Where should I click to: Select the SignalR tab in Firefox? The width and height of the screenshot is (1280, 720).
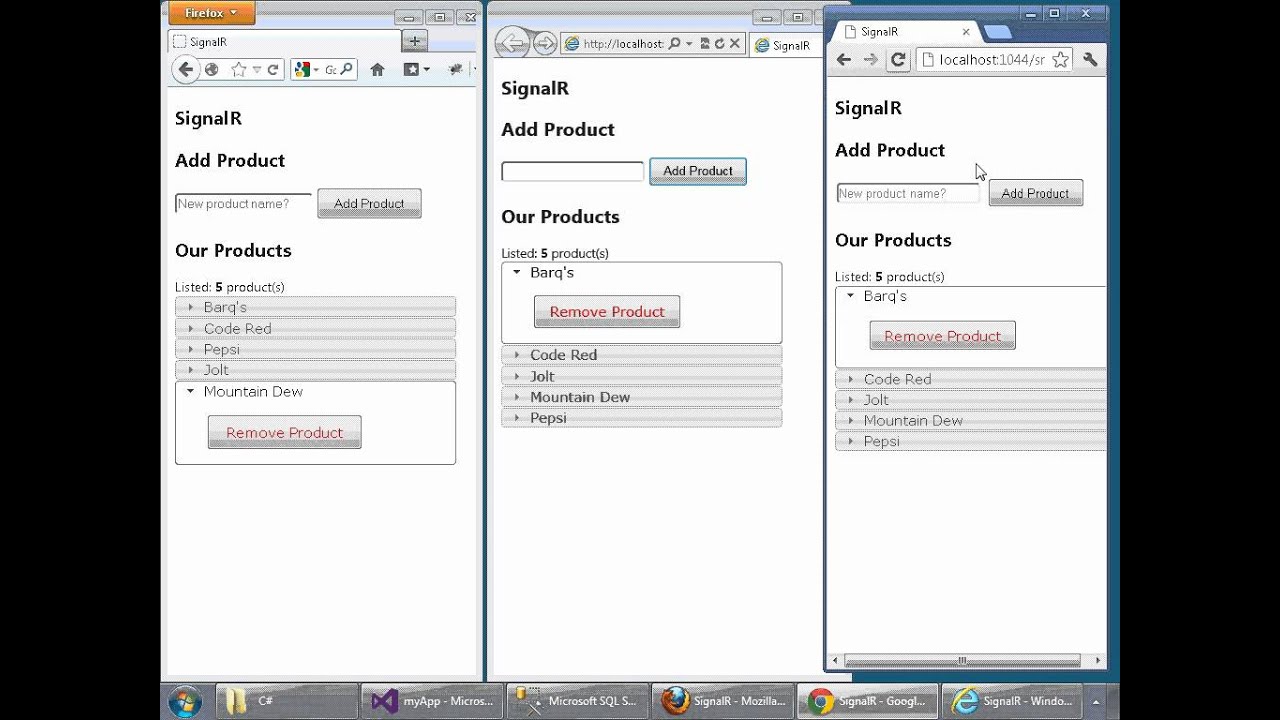click(283, 42)
